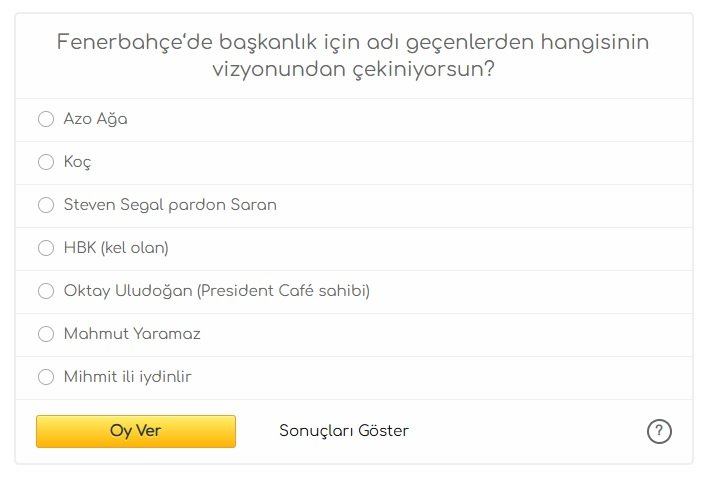
Task: Select the Azo Ağa radio button
Action: (45, 119)
